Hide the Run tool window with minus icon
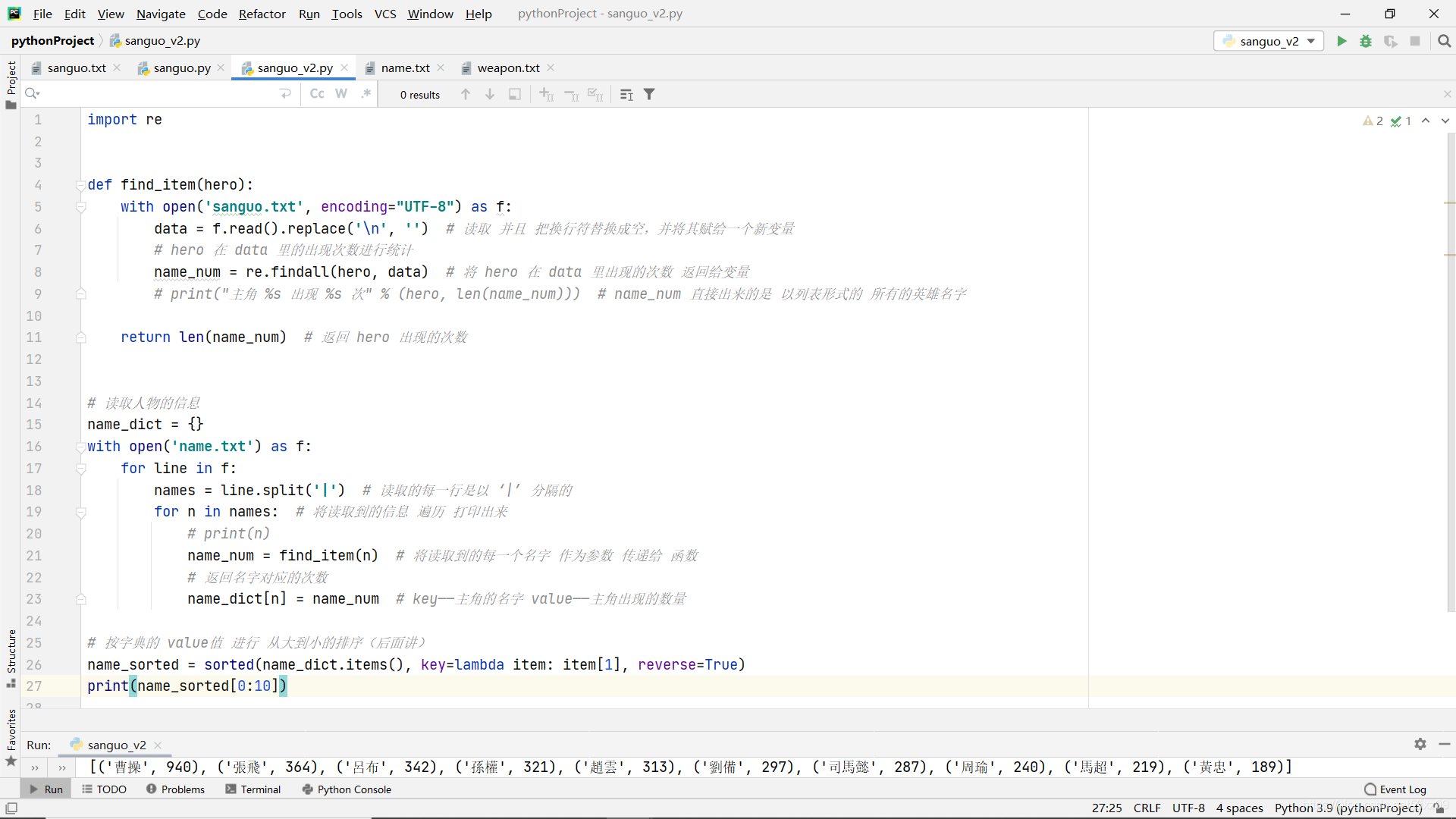 click(1445, 745)
